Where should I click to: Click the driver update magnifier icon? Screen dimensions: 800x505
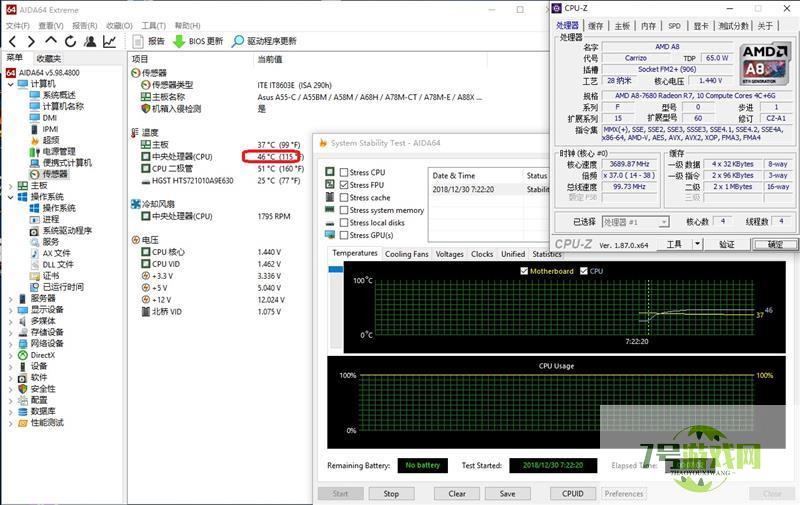238,41
